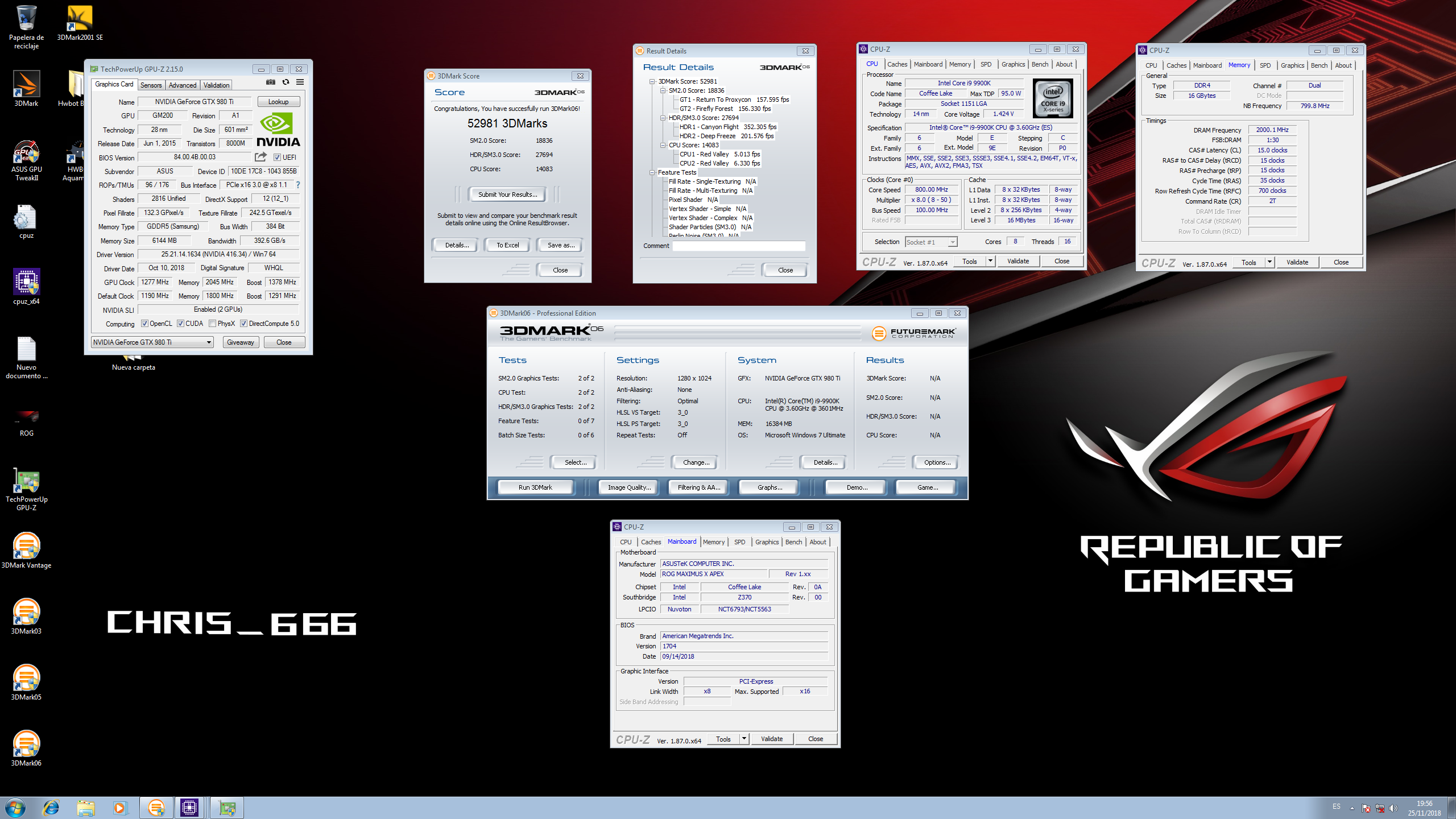Open SPD tab in the Memory CPU-Z window
1456x819 pixels.
(1265, 65)
